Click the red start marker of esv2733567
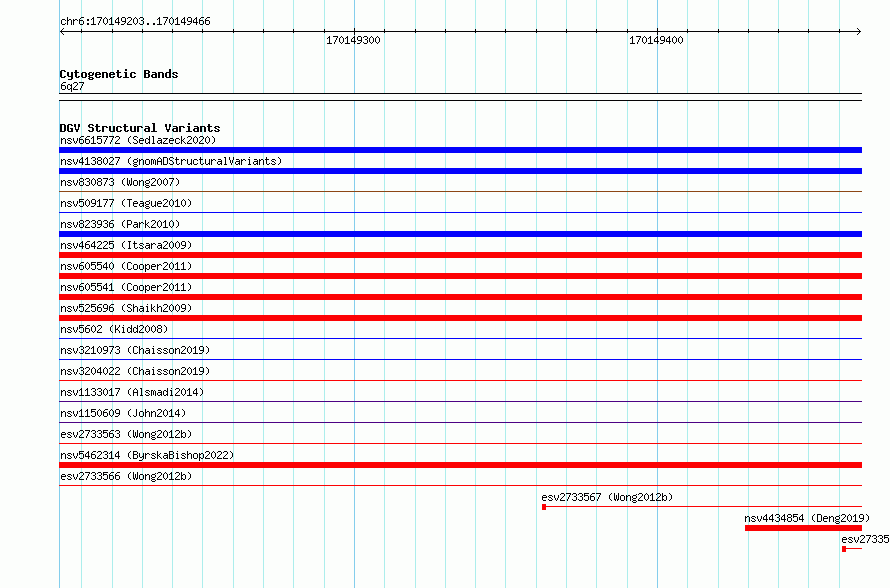This screenshot has height=588, width=890. [x=544, y=507]
